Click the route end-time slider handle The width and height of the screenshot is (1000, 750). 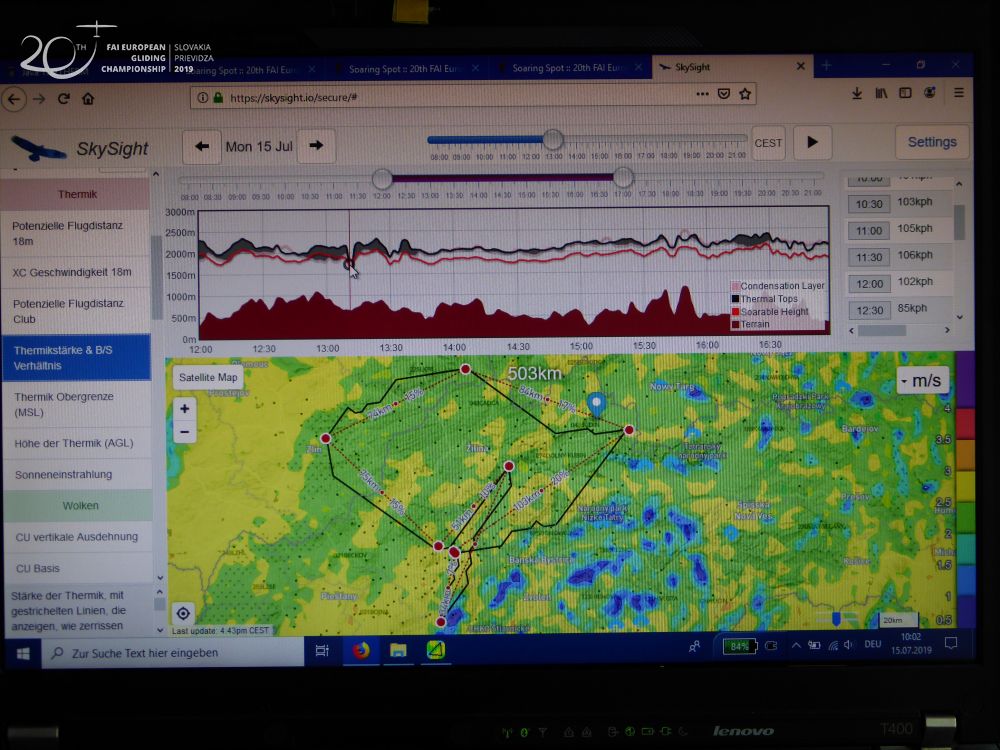pyautogui.click(x=623, y=177)
